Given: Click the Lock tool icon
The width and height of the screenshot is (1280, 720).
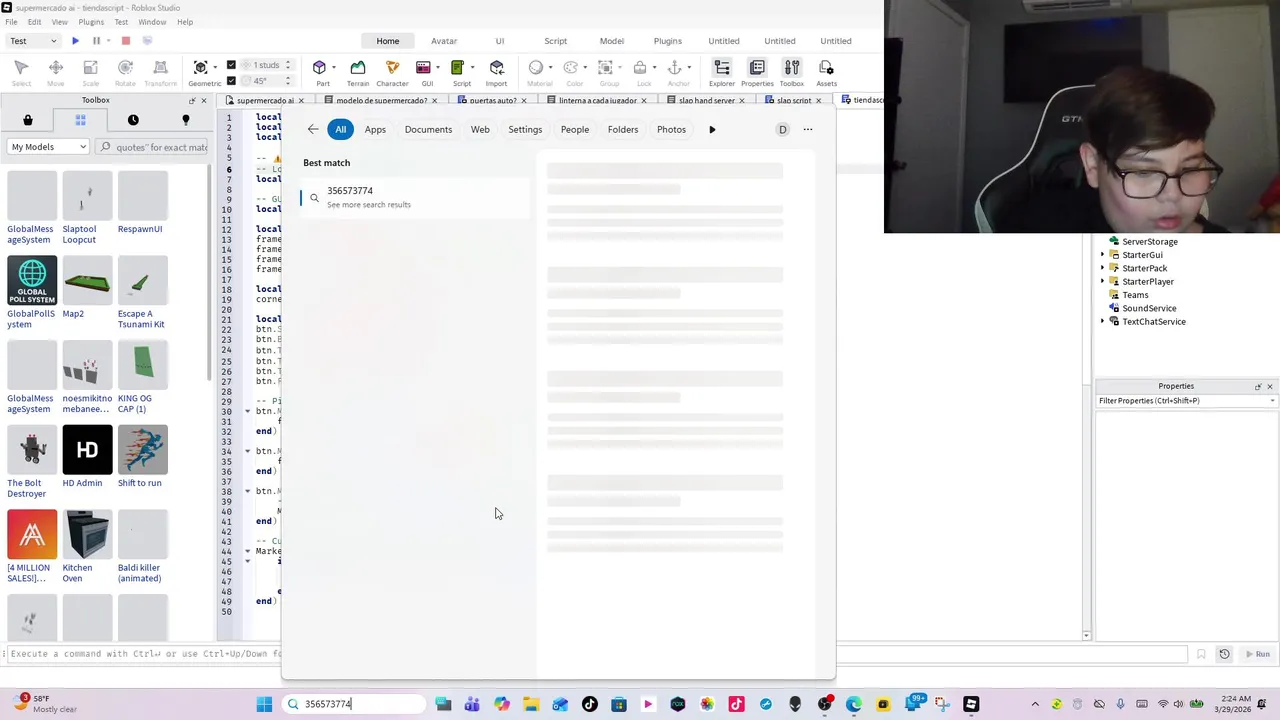Looking at the screenshot, I should [641, 67].
